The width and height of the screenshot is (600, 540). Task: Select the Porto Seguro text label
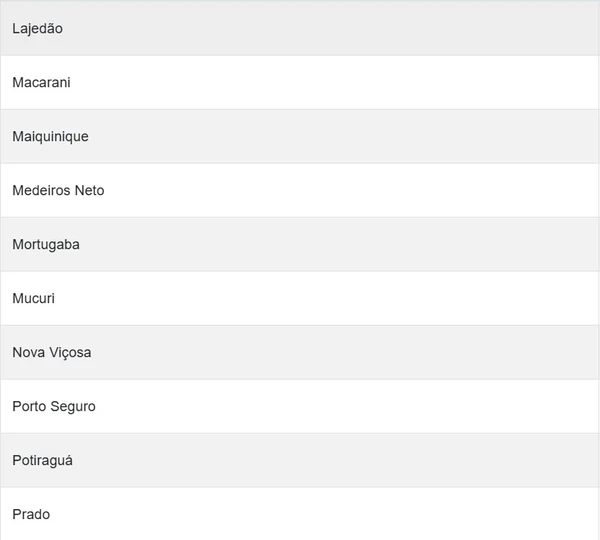(x=54, y=407)
